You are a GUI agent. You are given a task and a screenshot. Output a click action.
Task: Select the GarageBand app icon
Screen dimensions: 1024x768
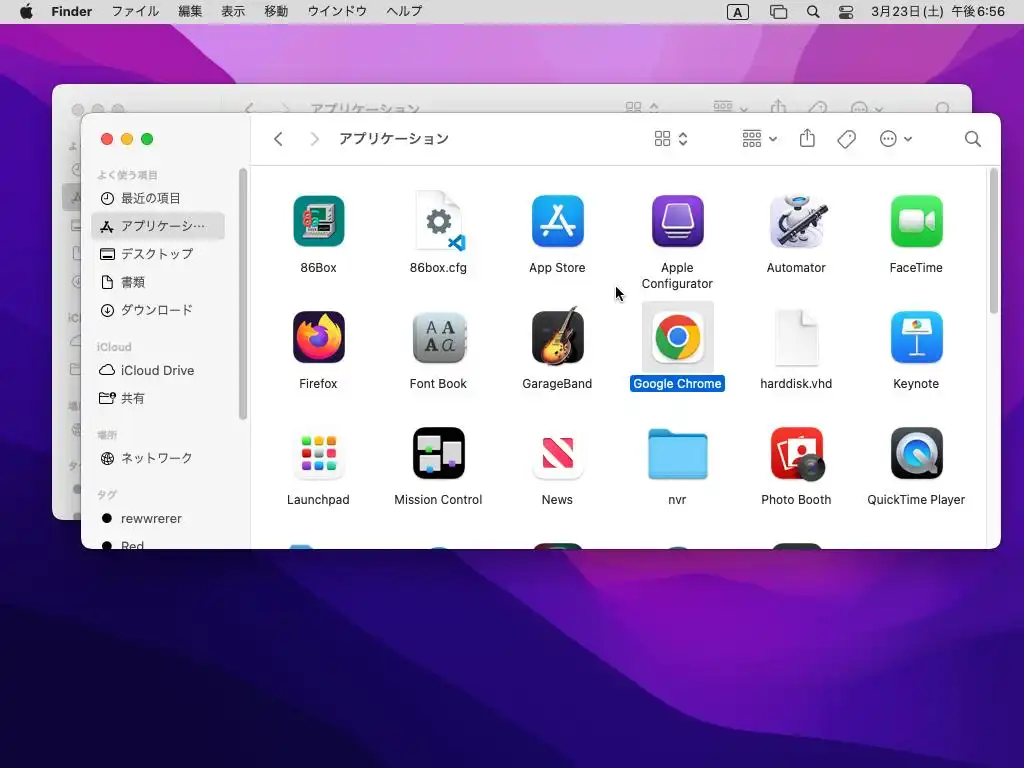[557, 336]
